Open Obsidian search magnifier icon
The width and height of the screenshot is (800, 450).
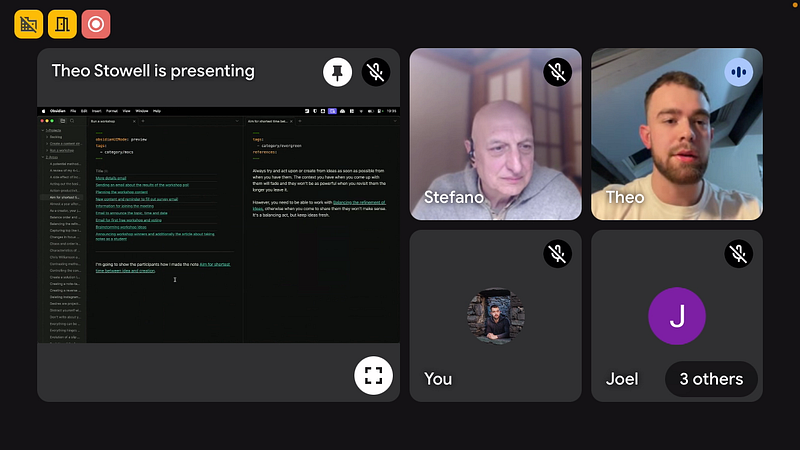click(x=72, y=121)
